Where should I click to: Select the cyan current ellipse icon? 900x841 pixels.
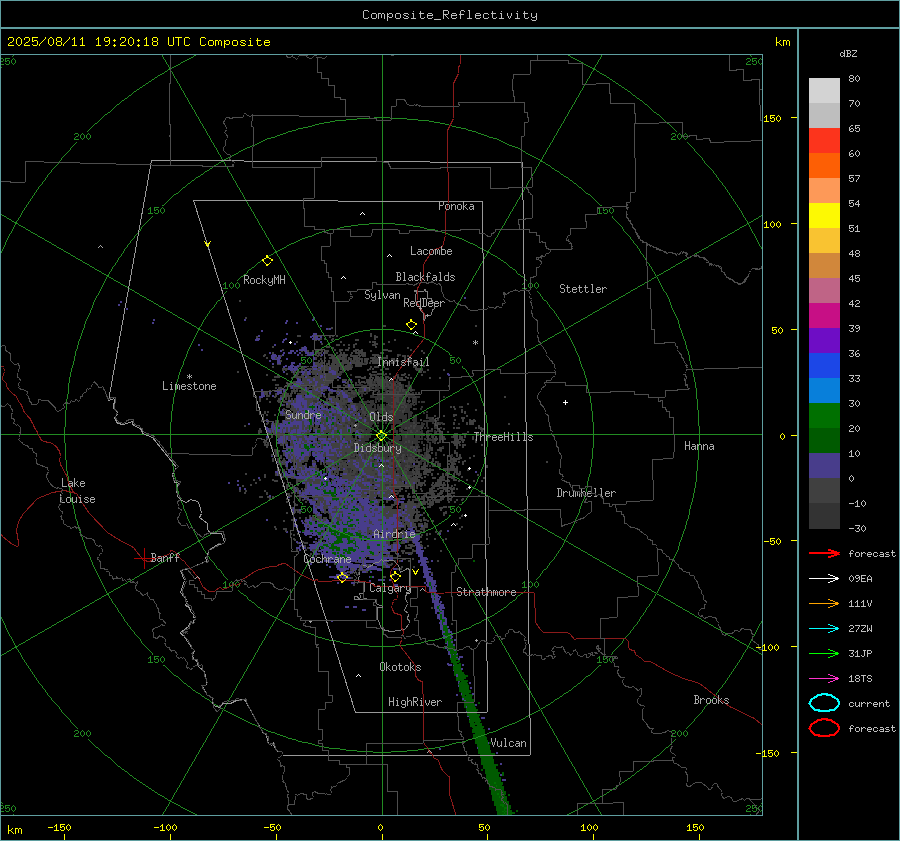824,703
